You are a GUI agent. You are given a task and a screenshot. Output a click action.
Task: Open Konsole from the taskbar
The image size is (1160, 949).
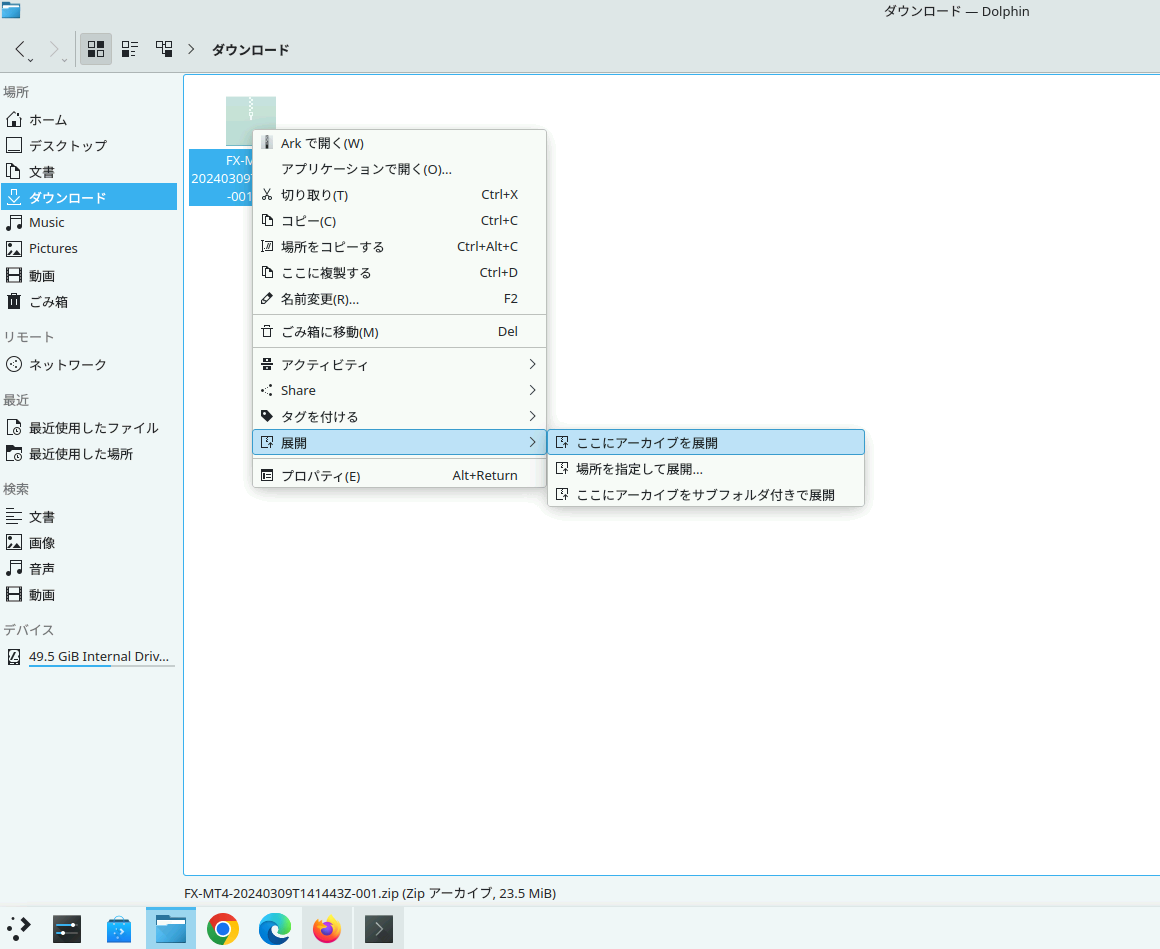(x=378, y=928)
